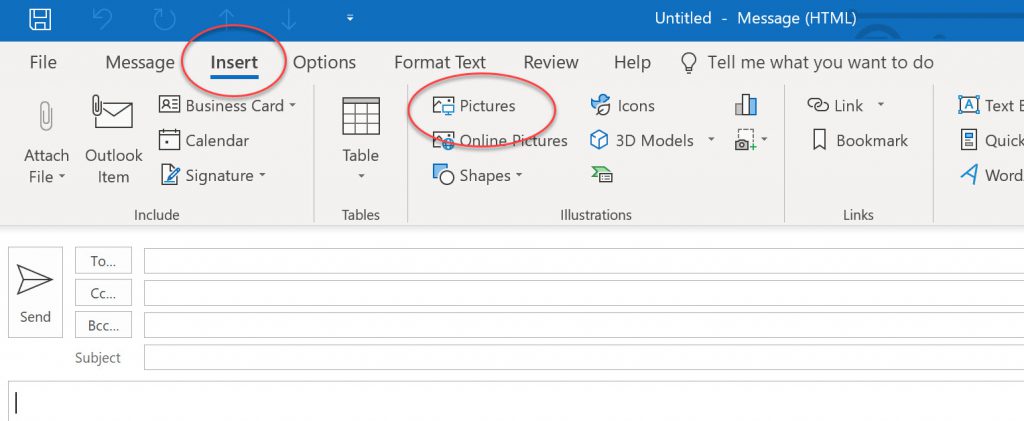Click the Send button
1024x421 pixels.
click(x=35, y=292)
